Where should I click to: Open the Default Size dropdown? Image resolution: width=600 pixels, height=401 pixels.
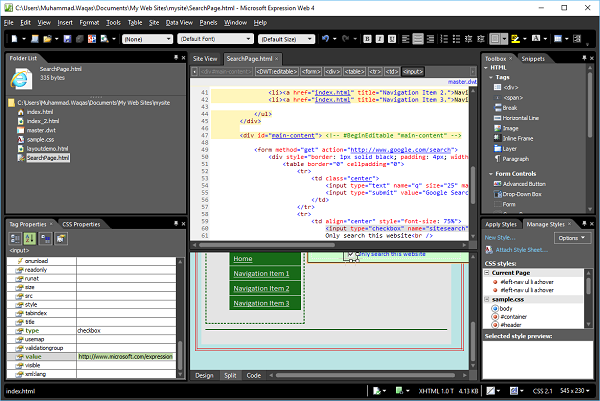pos(285,39)
